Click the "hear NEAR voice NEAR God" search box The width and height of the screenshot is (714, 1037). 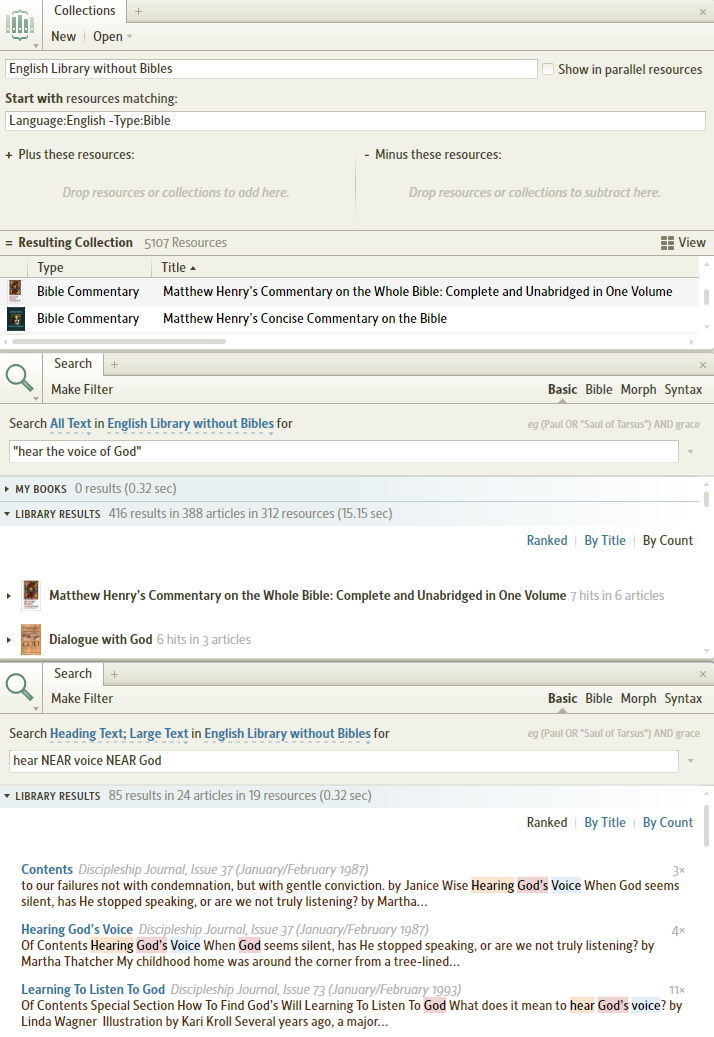344,761
